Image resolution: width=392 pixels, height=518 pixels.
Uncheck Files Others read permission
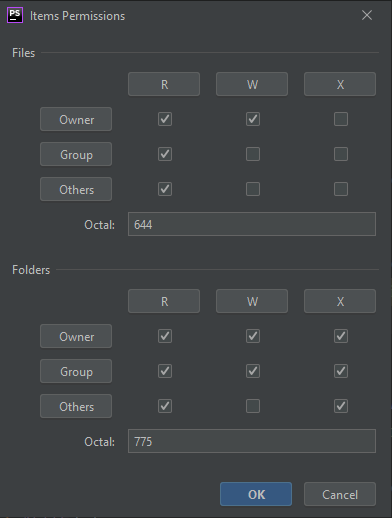[x=165, y=189]
